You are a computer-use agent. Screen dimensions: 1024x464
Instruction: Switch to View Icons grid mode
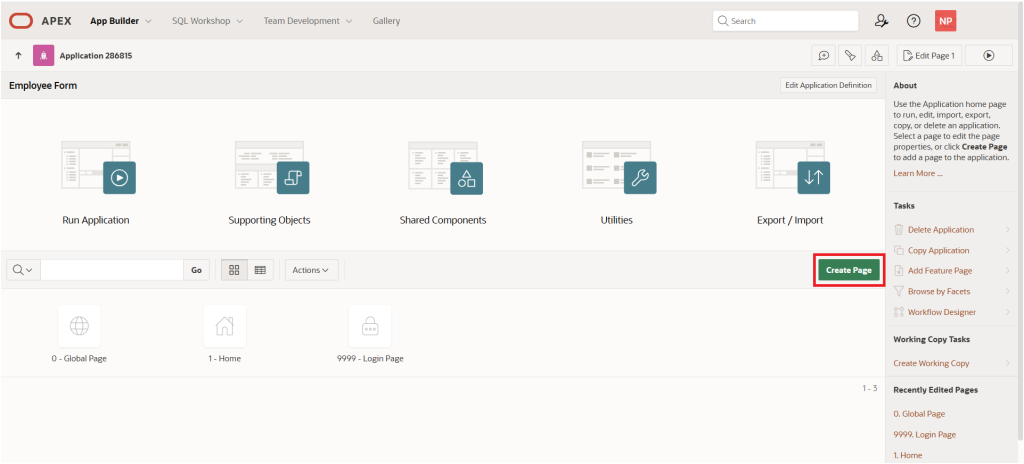[x=234, y=270]
